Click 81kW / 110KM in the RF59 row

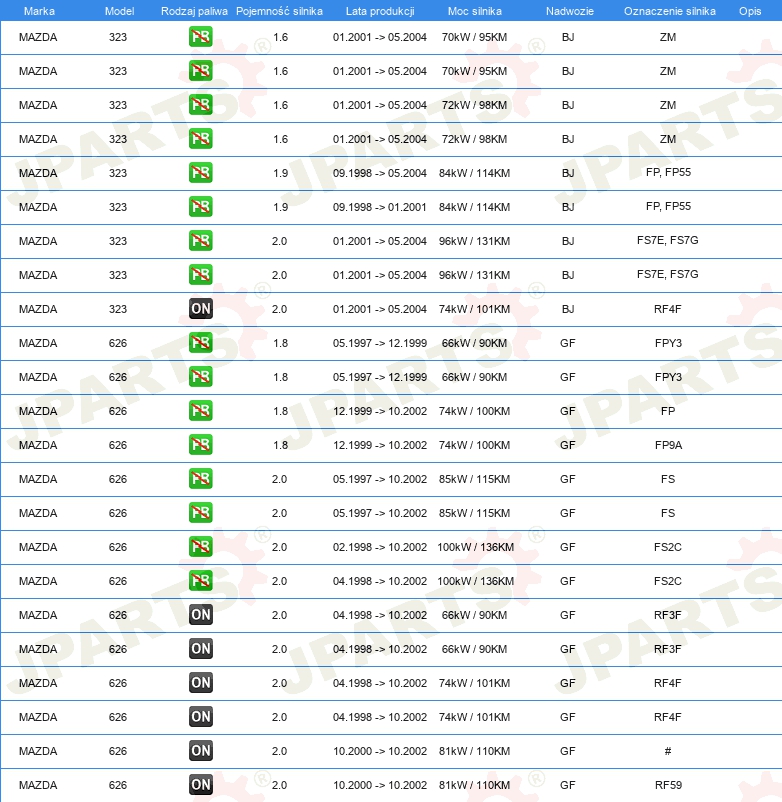[x=474, y=785]
